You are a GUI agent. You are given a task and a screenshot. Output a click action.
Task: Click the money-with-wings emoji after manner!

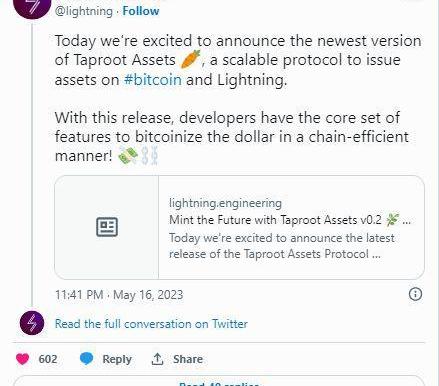pyautogui.click(x=128, y=155)
